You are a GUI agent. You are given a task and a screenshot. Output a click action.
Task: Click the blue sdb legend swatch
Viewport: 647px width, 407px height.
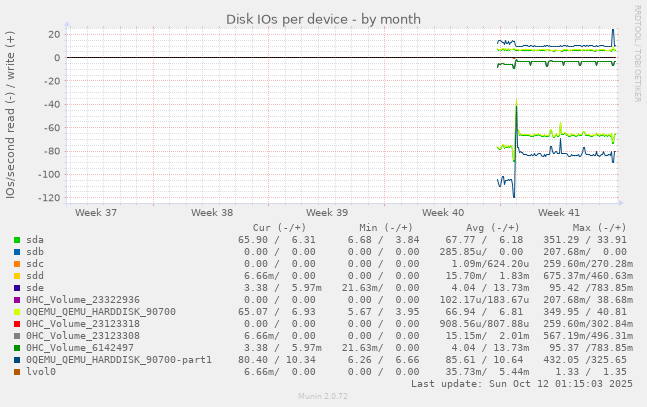click(x=17, y=252)
